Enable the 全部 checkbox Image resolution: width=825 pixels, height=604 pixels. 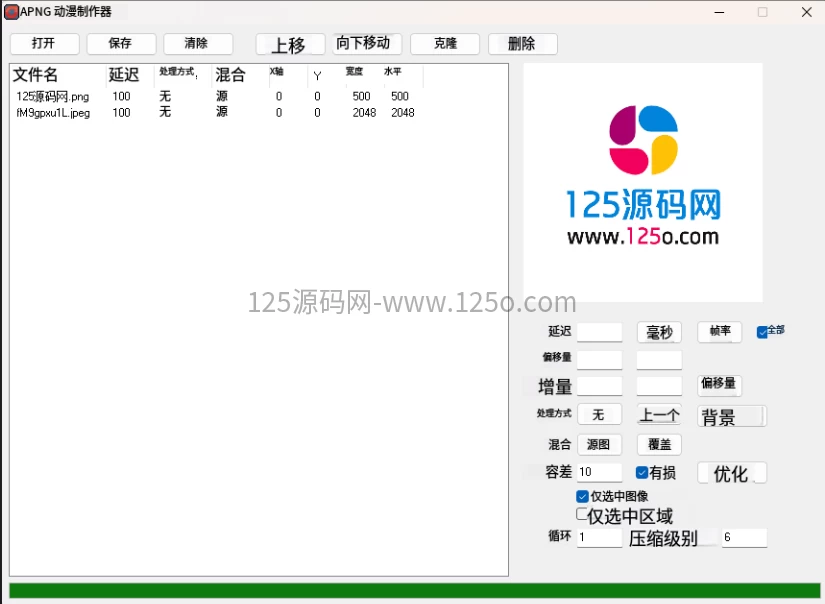(762, 330)
